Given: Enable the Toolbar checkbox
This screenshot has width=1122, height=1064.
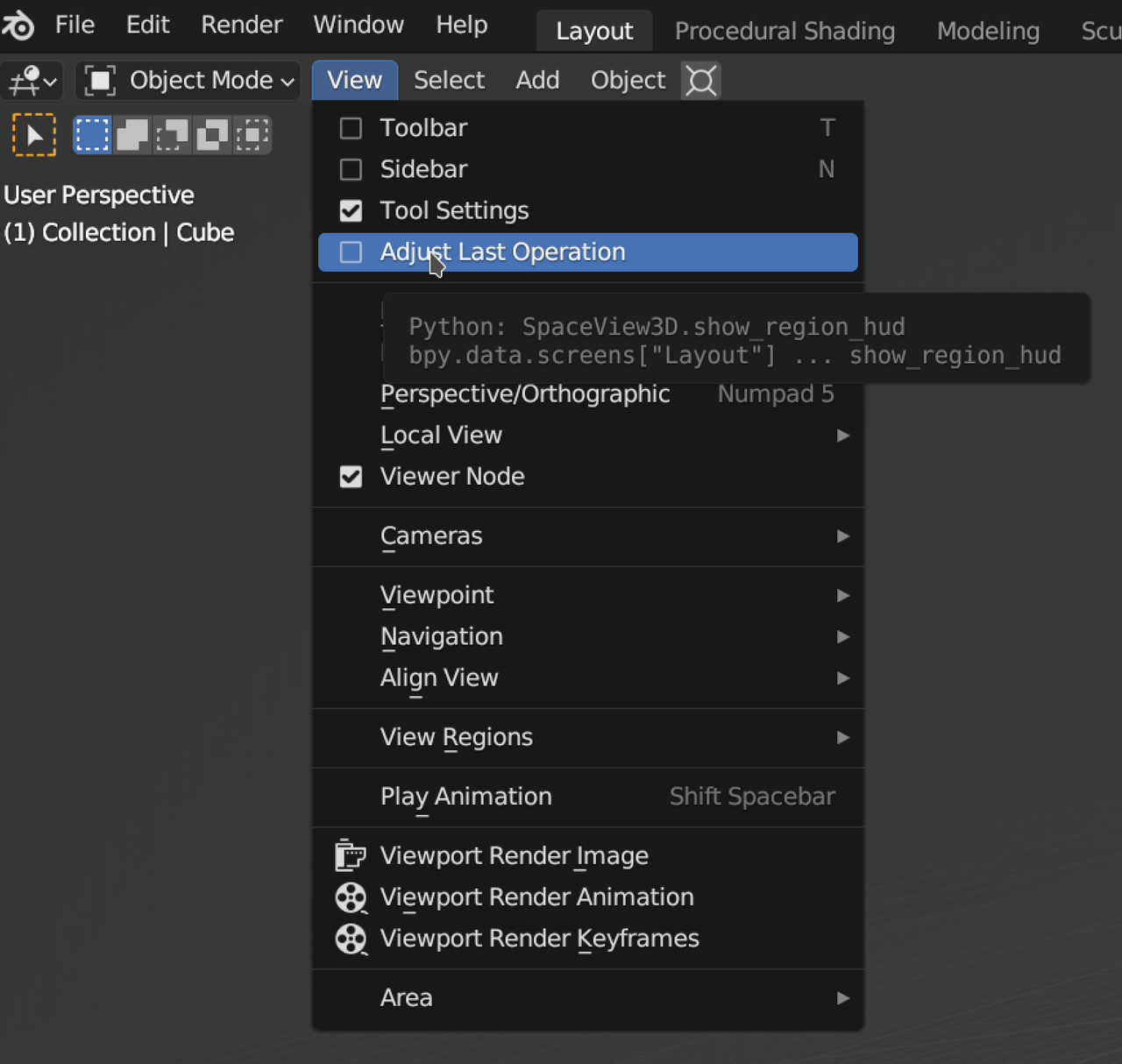Looking at the screenshot, I should [351, 129].
